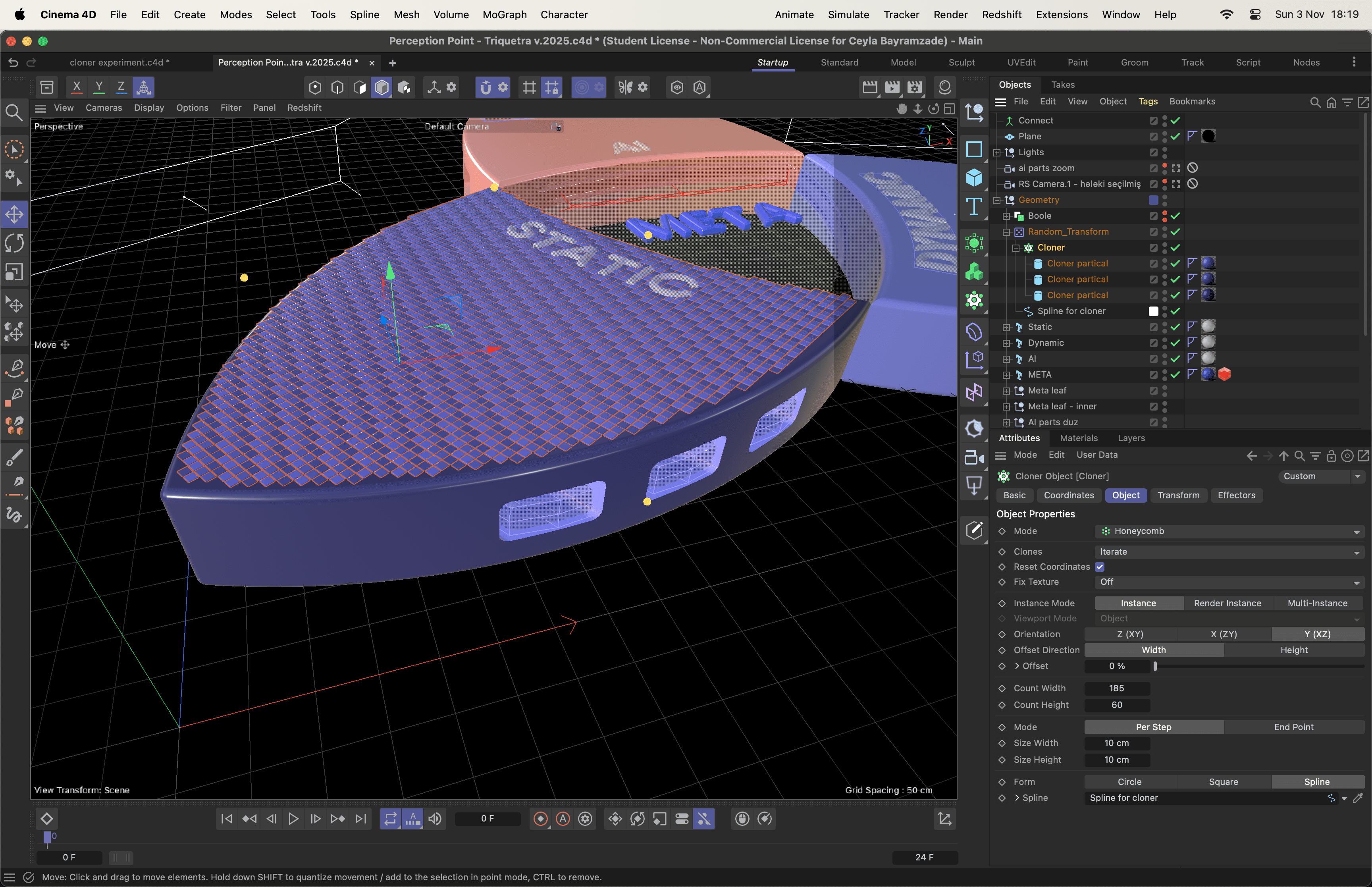1372x887 pixels.
Task: Open the Render Settings clapperboard gear icon
Action: tap(914, 87)
